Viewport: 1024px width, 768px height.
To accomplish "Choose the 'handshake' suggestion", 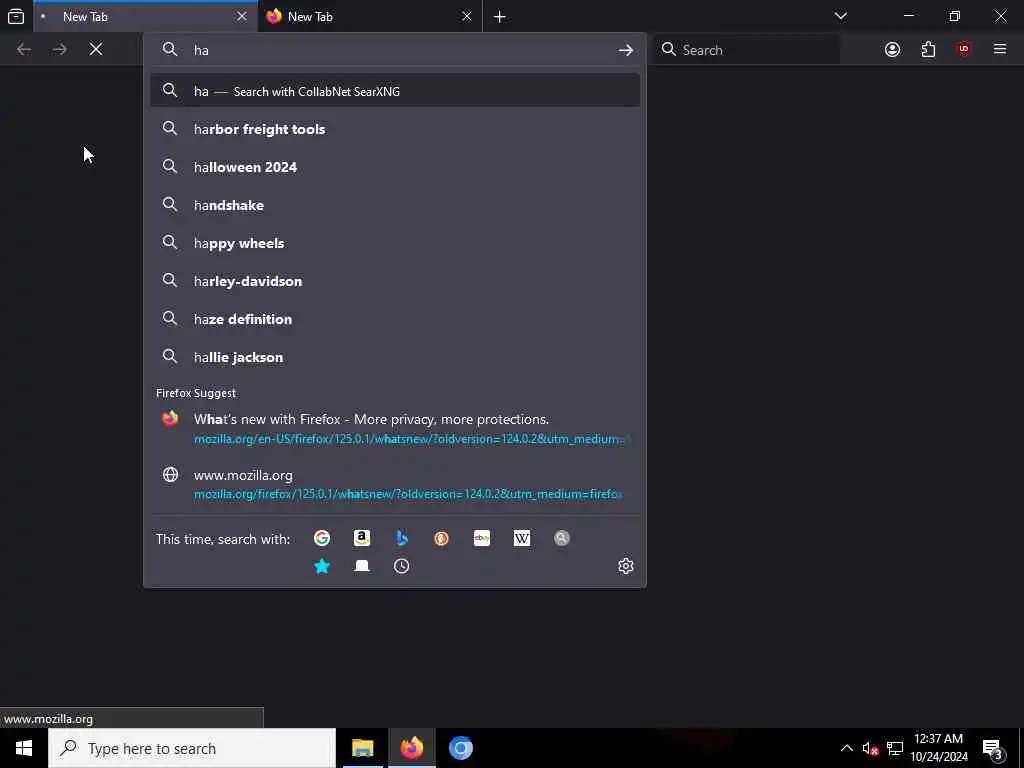I will [x=394, y=205].
